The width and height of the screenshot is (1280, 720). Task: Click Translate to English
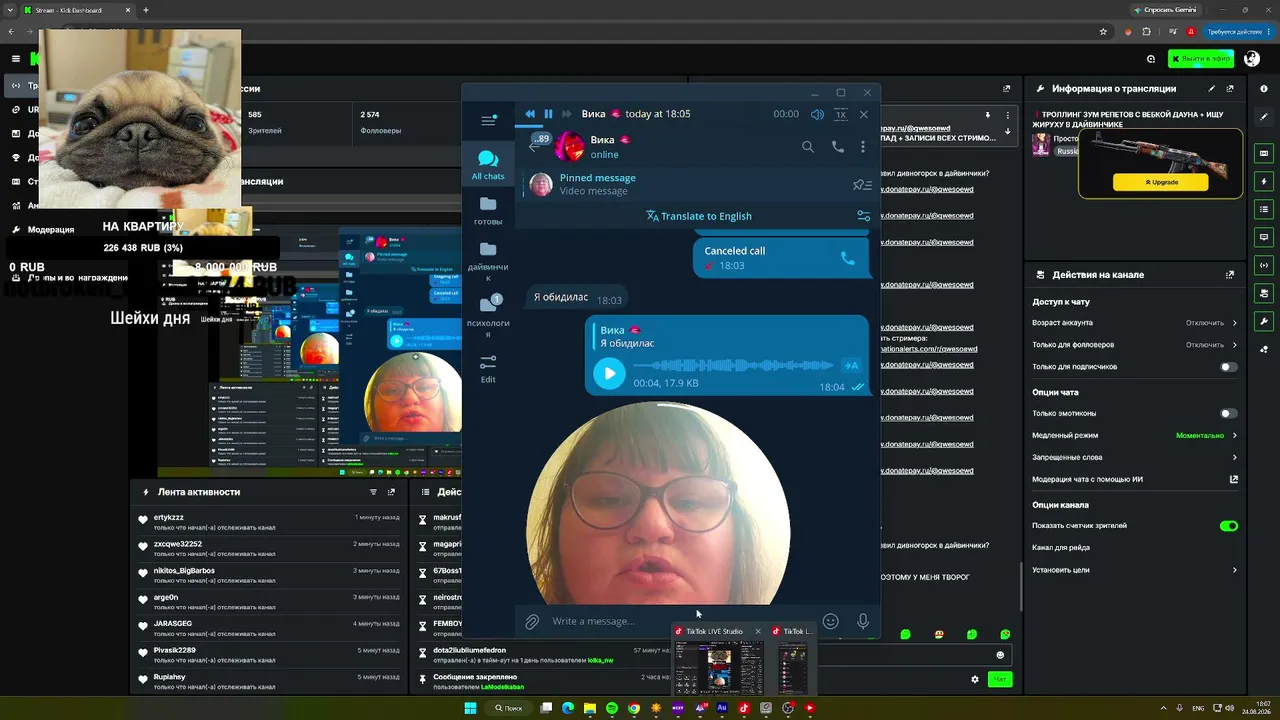tap(699, 216)
